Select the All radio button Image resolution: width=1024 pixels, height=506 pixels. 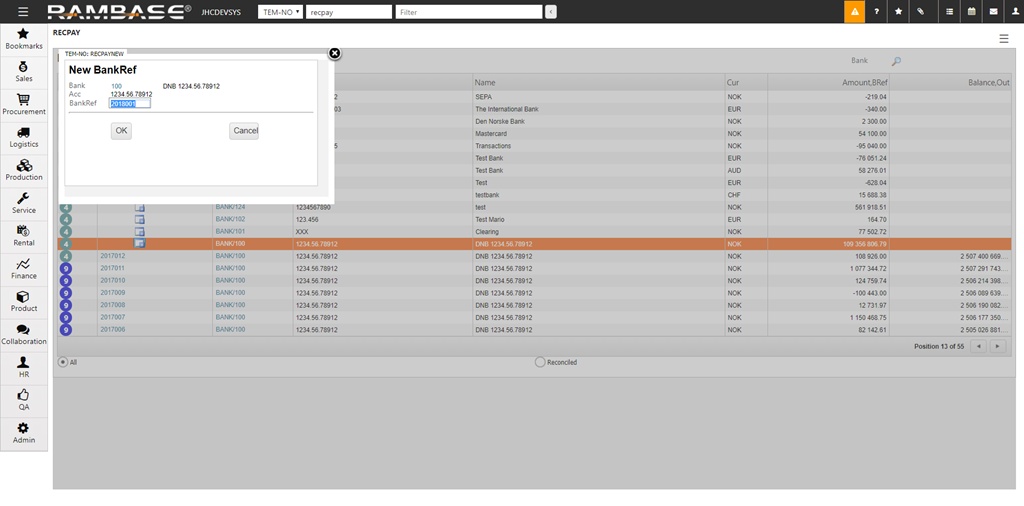pos(63,362)
